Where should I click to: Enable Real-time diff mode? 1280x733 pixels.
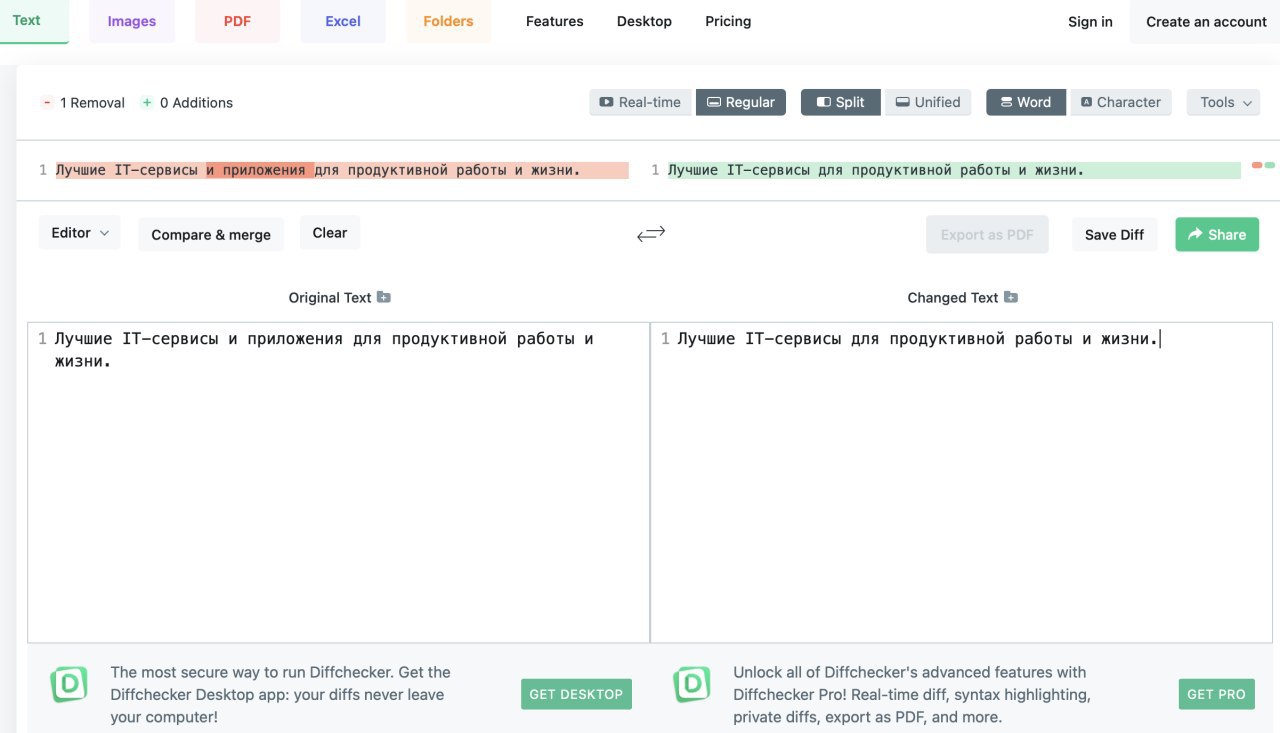pos(640,102)
